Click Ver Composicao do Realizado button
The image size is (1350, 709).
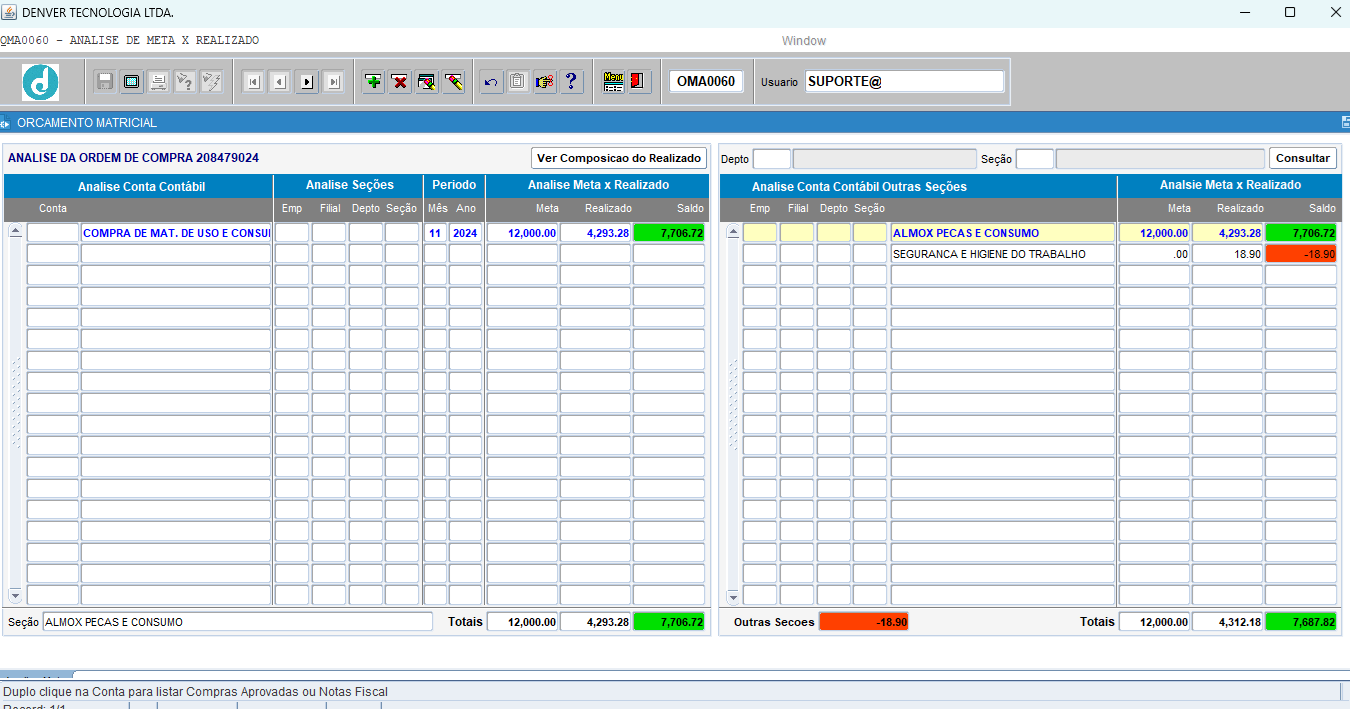pyautogui.click(x=619, y=158)
